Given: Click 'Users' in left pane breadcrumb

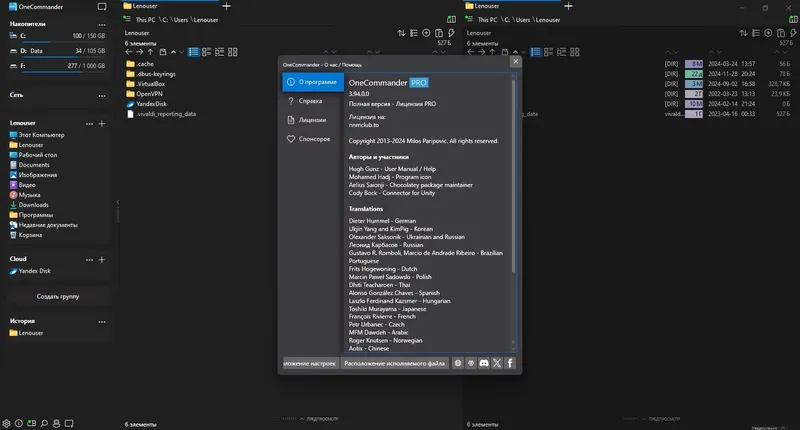Looking at the screenshot, I should 181,20.
